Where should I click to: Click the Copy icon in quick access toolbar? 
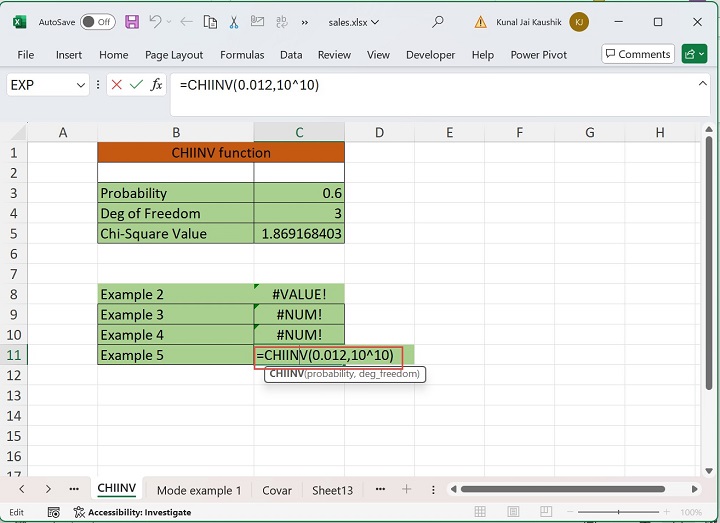[x=210, y=22]
